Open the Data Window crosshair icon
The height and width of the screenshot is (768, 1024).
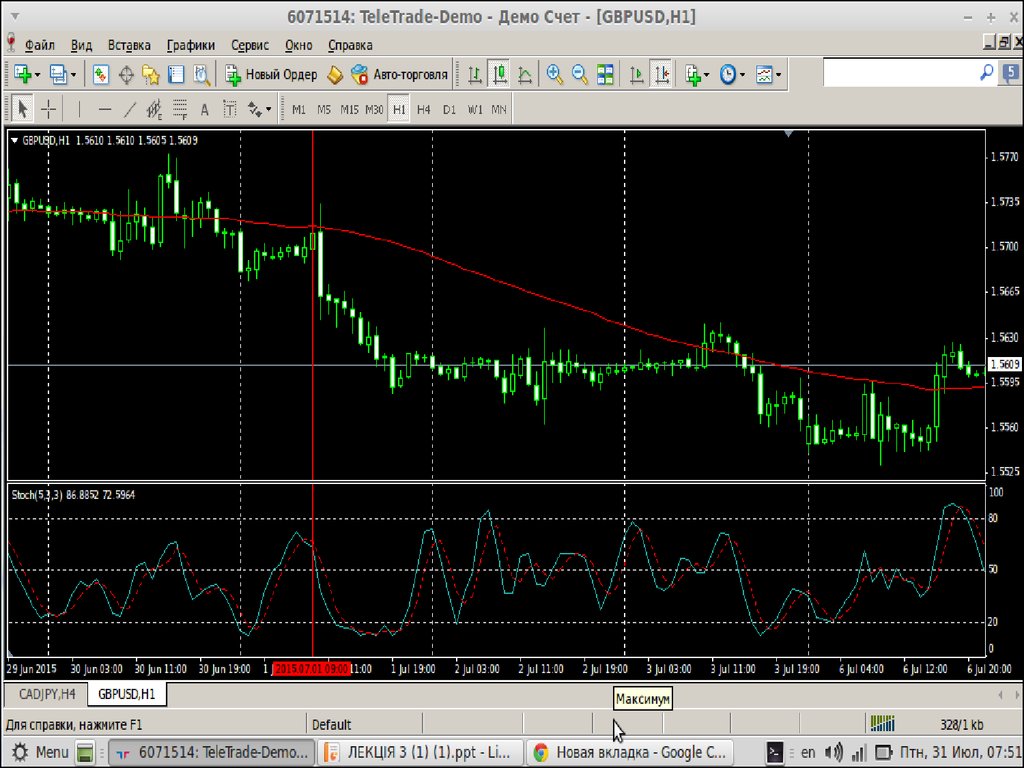pos(126,74)
